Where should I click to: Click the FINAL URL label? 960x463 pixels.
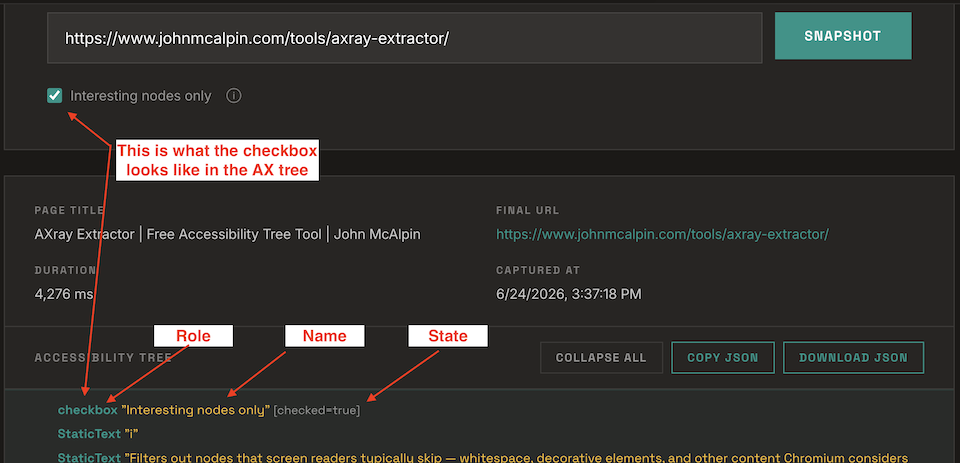[x=527, y=211]
